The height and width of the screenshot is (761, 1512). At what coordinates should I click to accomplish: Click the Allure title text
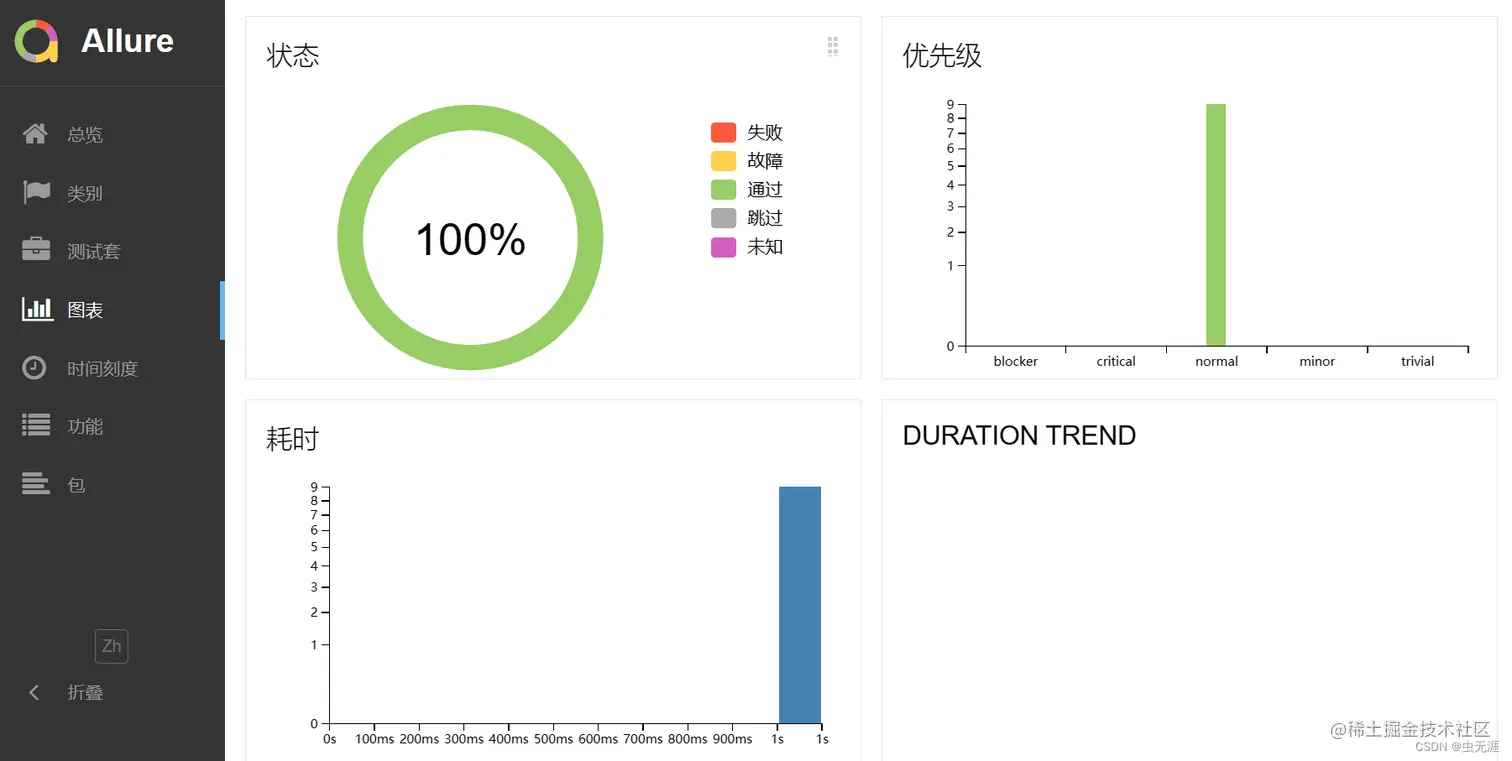pos(127,41)
